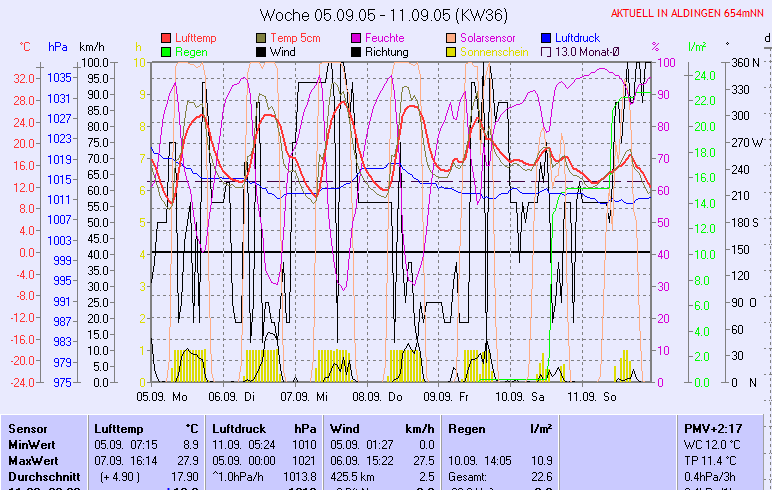Select the 05.09. Mo date marker

(162, 396)
